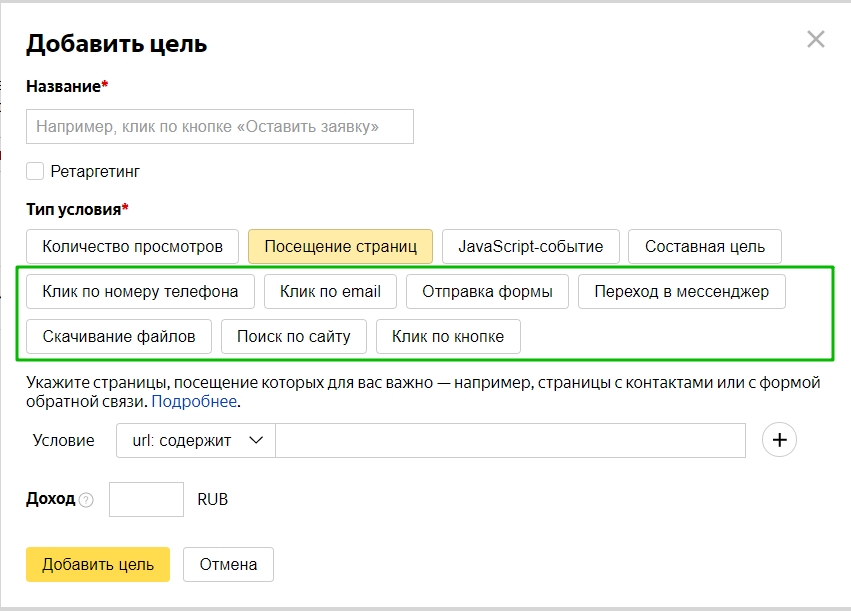Add another condition with plus button
The width and height of the screenshot is (851, 611).
click(x=779, y=440)
